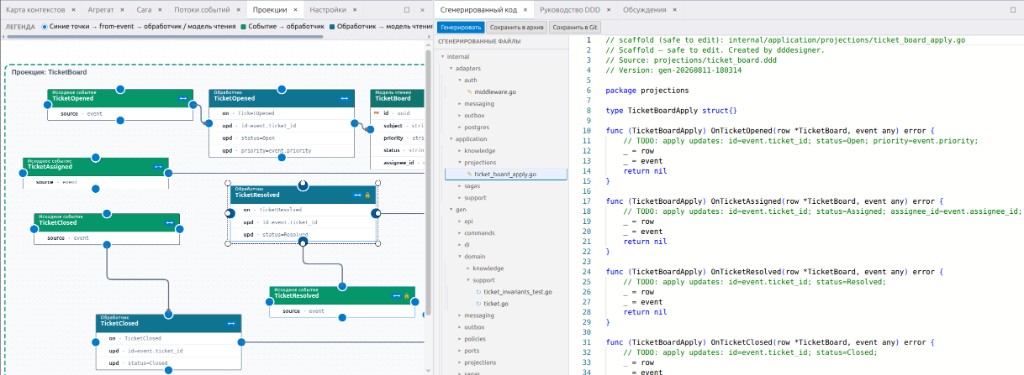Click the expand icon on TicketOpened handler node
Viewport: 1024px width, 375px height.
344,99
